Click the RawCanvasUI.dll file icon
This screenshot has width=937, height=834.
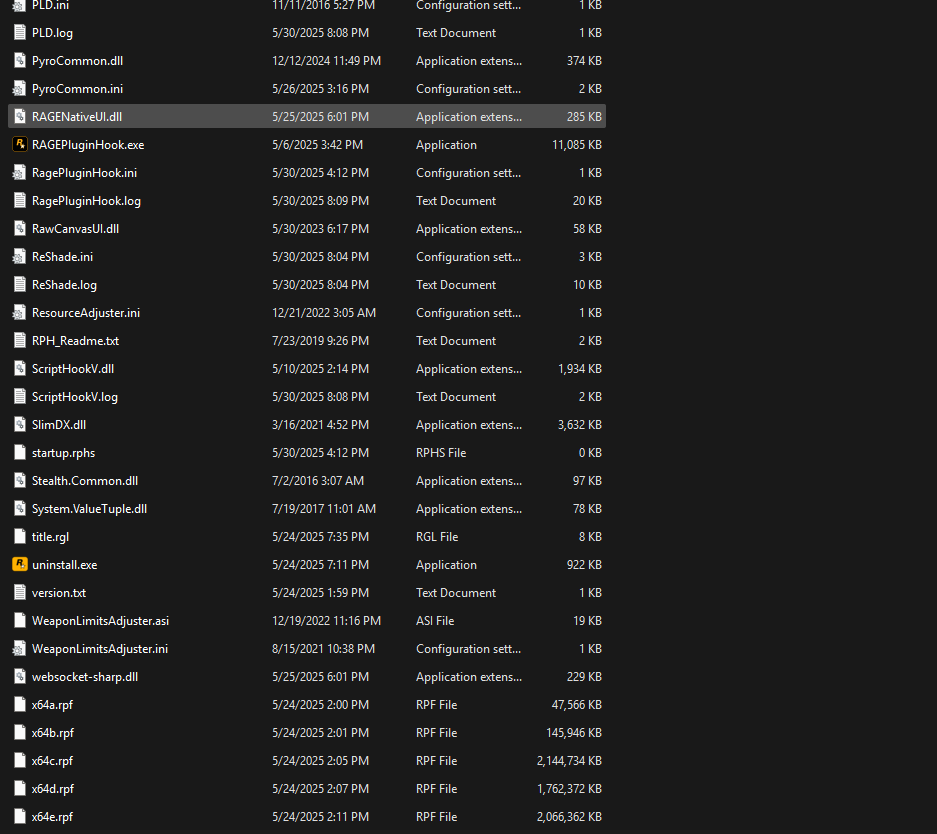(20, 229)
